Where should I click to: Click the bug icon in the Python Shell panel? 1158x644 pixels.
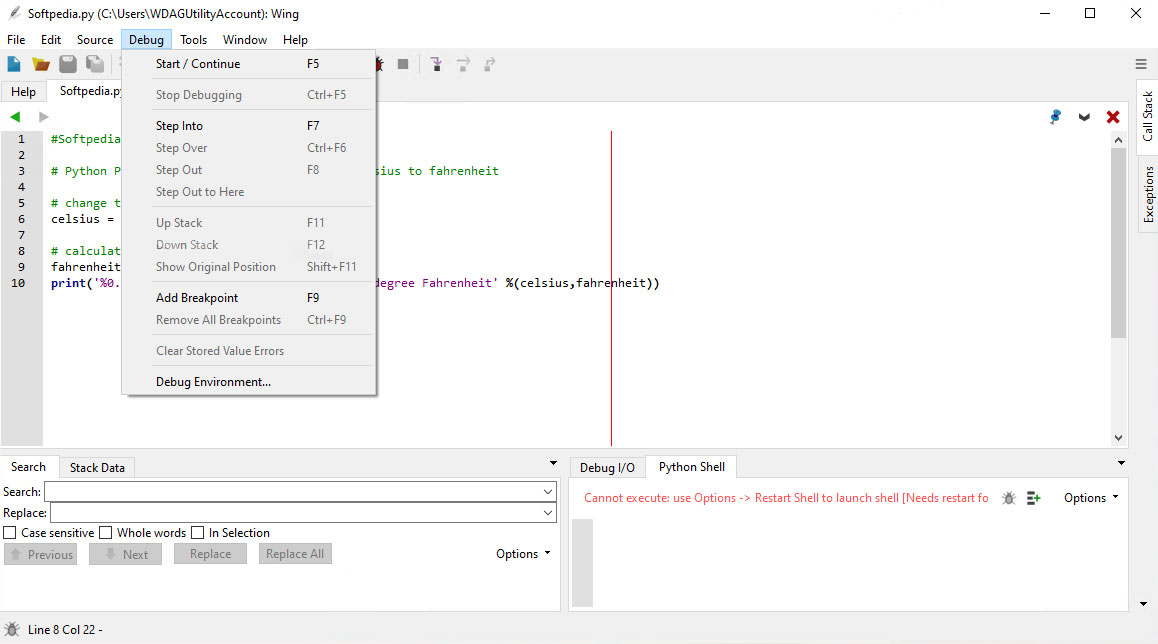click(x=1009, y=499)
